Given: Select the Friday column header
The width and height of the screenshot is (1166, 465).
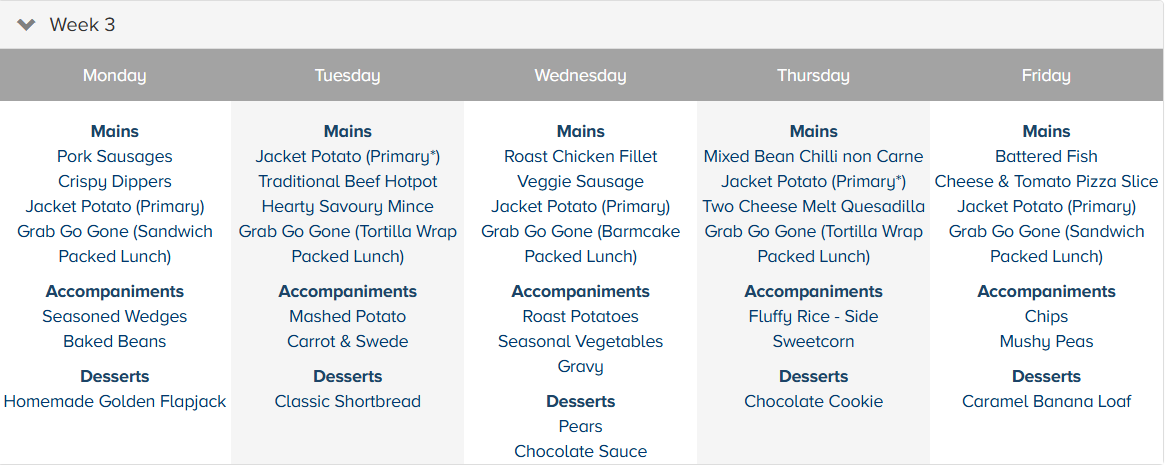Looking at the screenshot, I should [x=1046, y=76].
